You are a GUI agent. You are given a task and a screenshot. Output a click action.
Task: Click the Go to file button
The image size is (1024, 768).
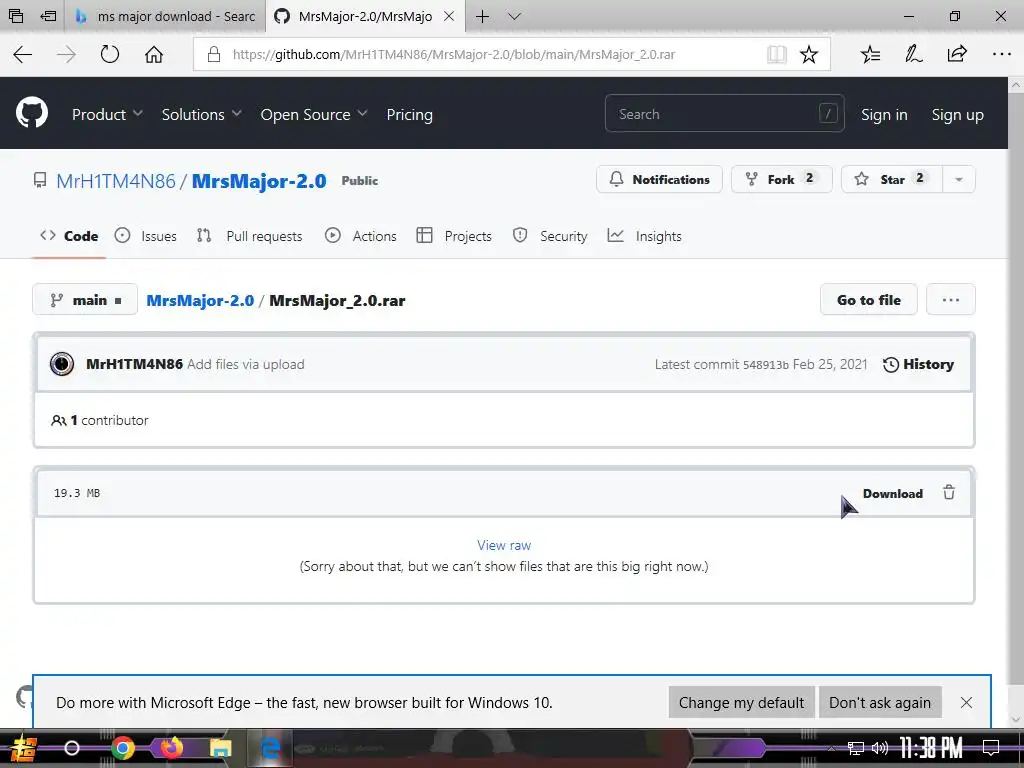(x=869, y=300)
